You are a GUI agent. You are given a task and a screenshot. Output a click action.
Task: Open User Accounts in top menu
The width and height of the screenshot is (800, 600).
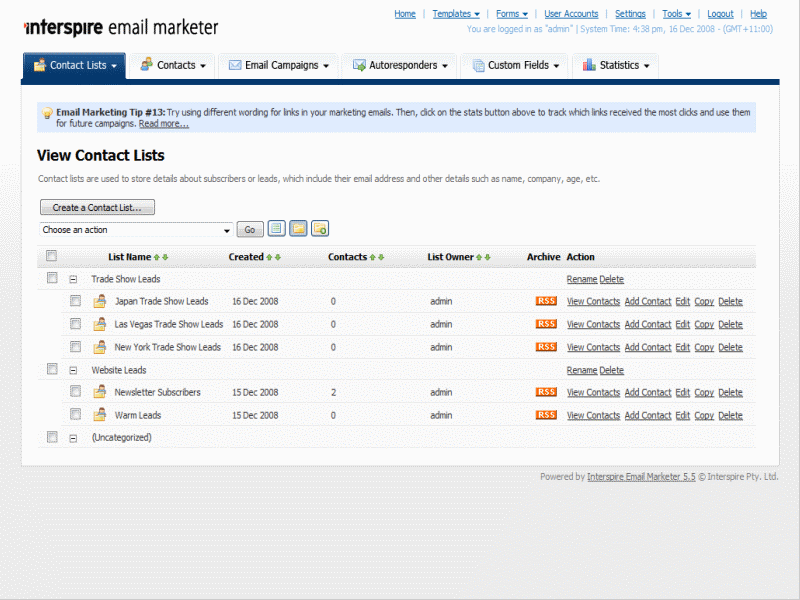[571, 14]
